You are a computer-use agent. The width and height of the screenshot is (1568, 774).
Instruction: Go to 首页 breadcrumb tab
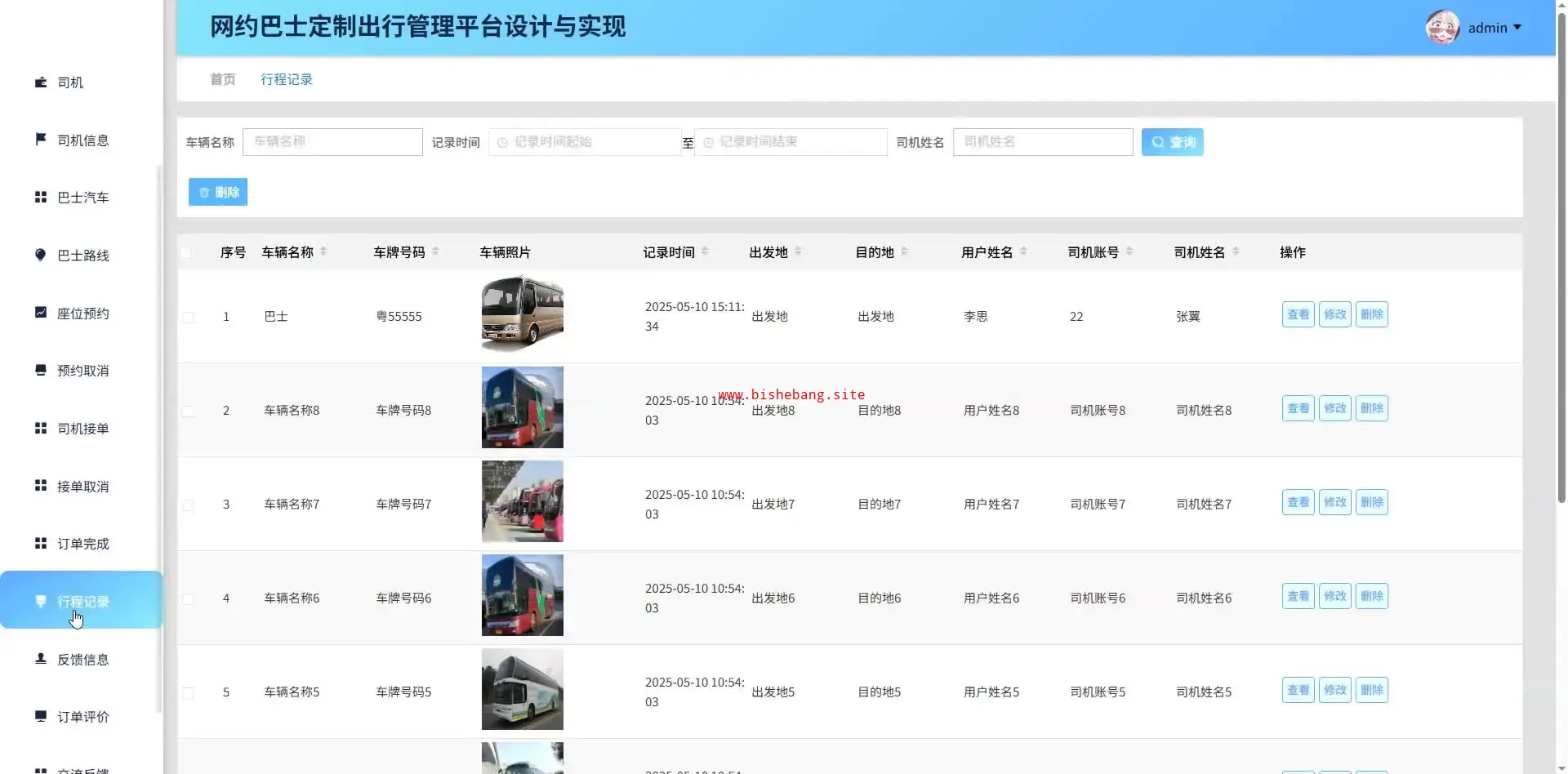(x=222, y=79)
